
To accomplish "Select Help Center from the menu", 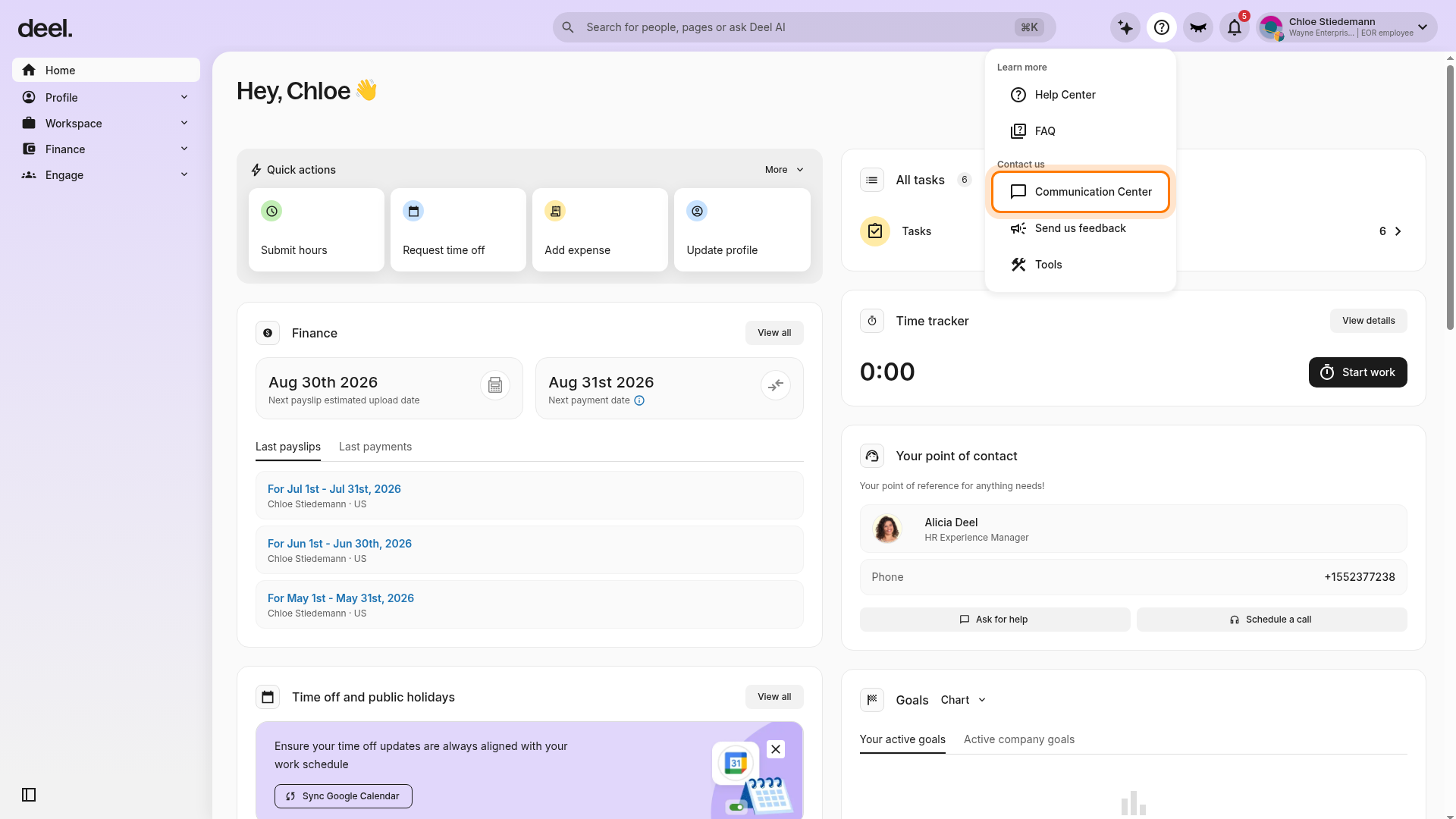I will pyautogui.click(x=1080, y=95).
